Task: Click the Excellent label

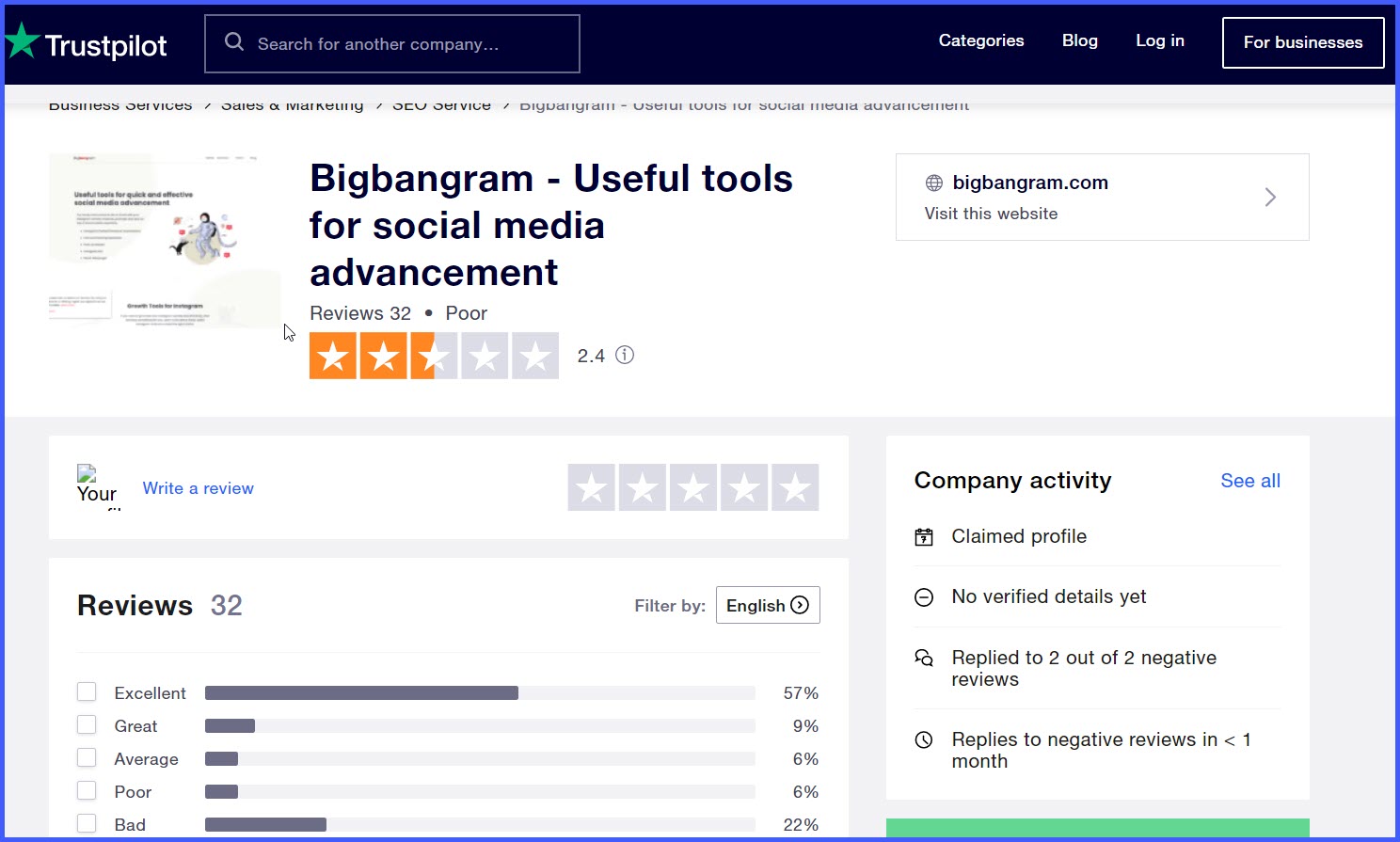Action: 151,693
